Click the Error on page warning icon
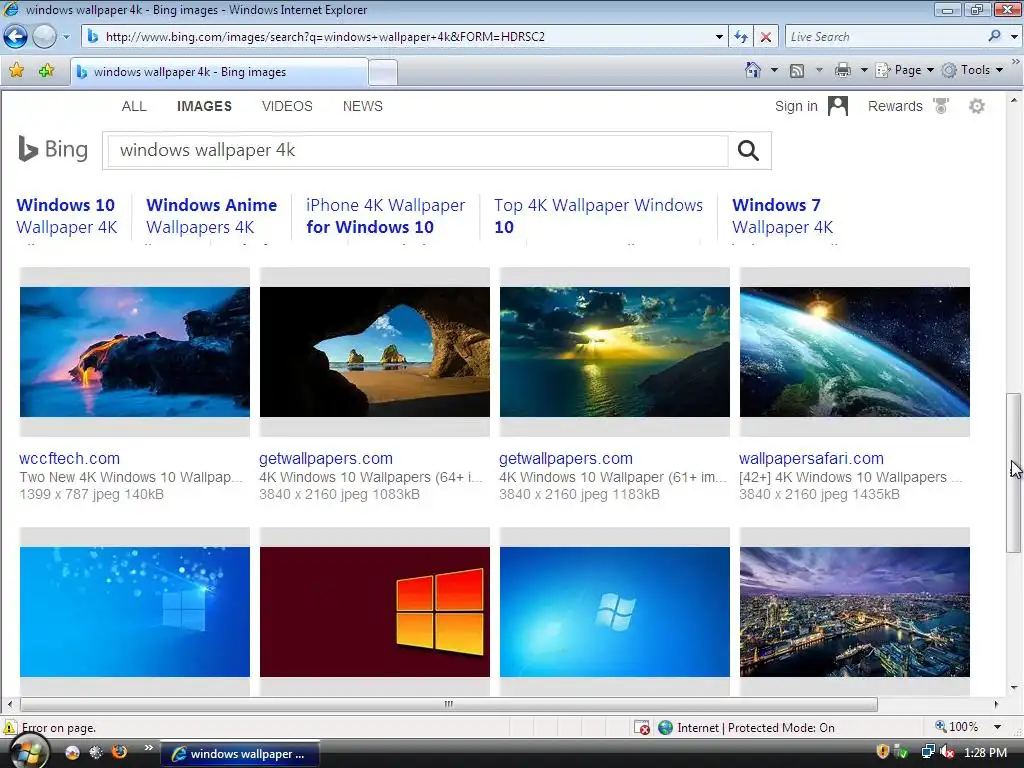The width and height of the screenshot is (1024, 768). [x=10, y=727]
